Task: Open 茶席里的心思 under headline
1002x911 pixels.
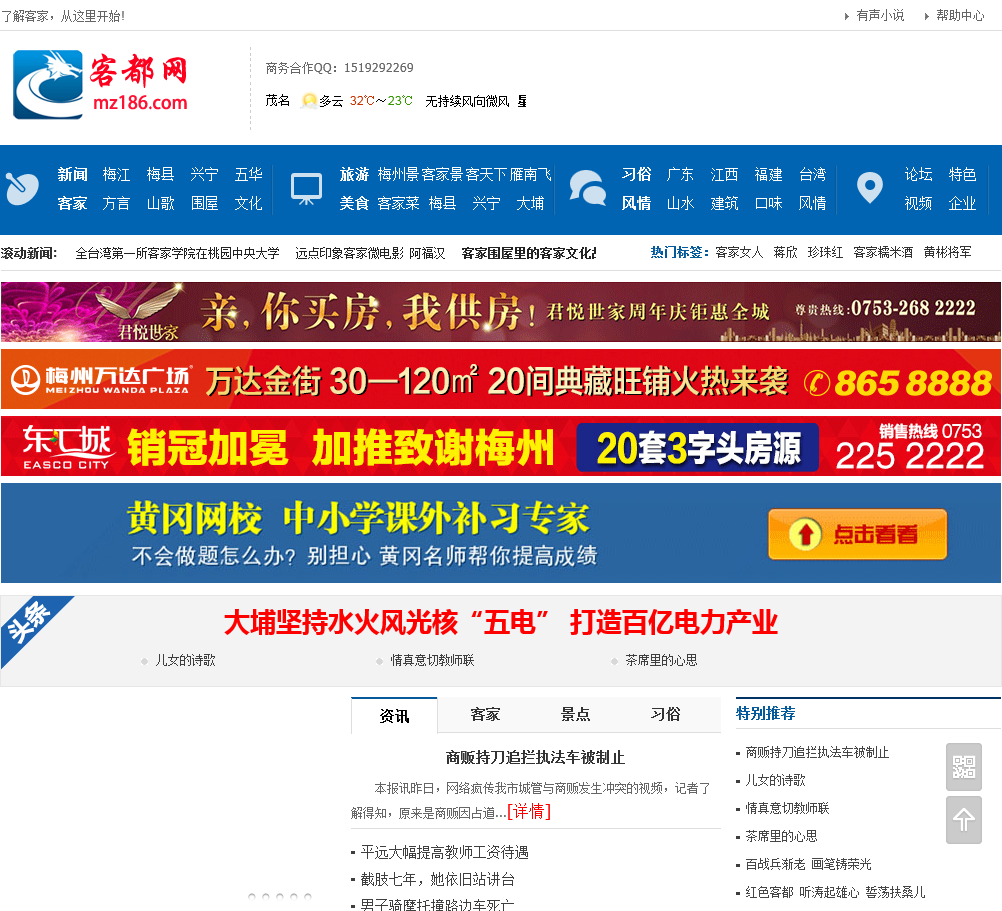Action: (x=661, y=661)
